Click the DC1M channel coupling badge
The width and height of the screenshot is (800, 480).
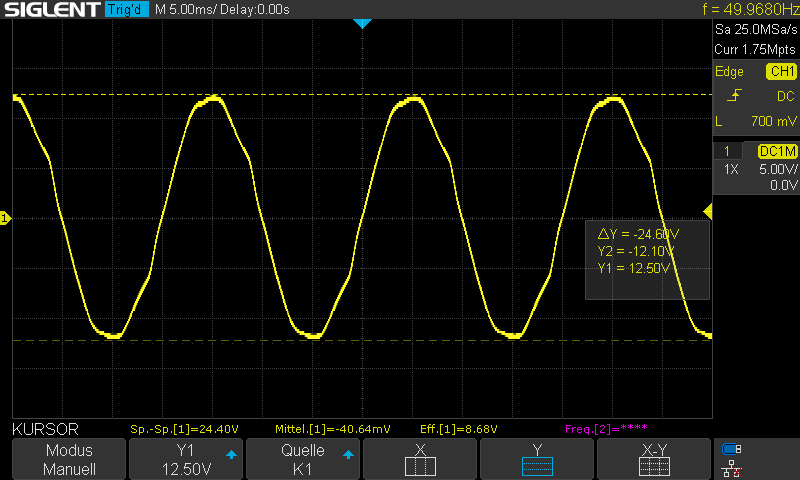[x=778, y=151]
